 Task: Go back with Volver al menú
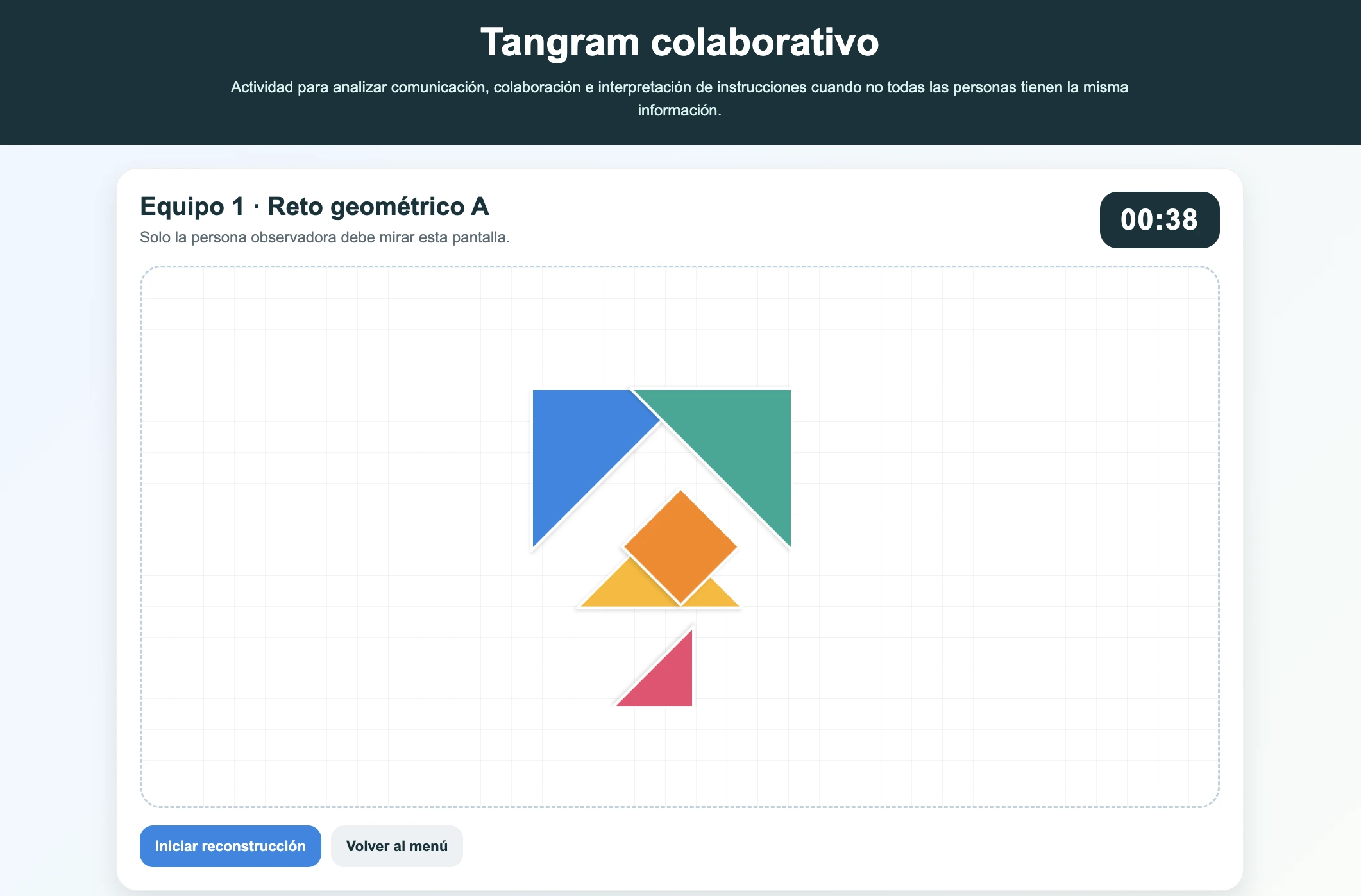[x=397, y=846]
